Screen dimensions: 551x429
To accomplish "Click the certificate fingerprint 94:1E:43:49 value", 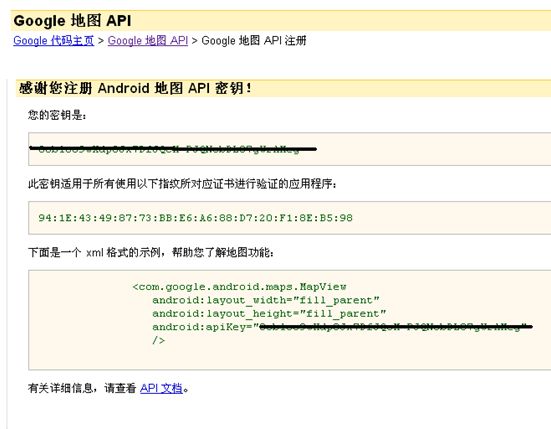I will [x=195, y=218].
